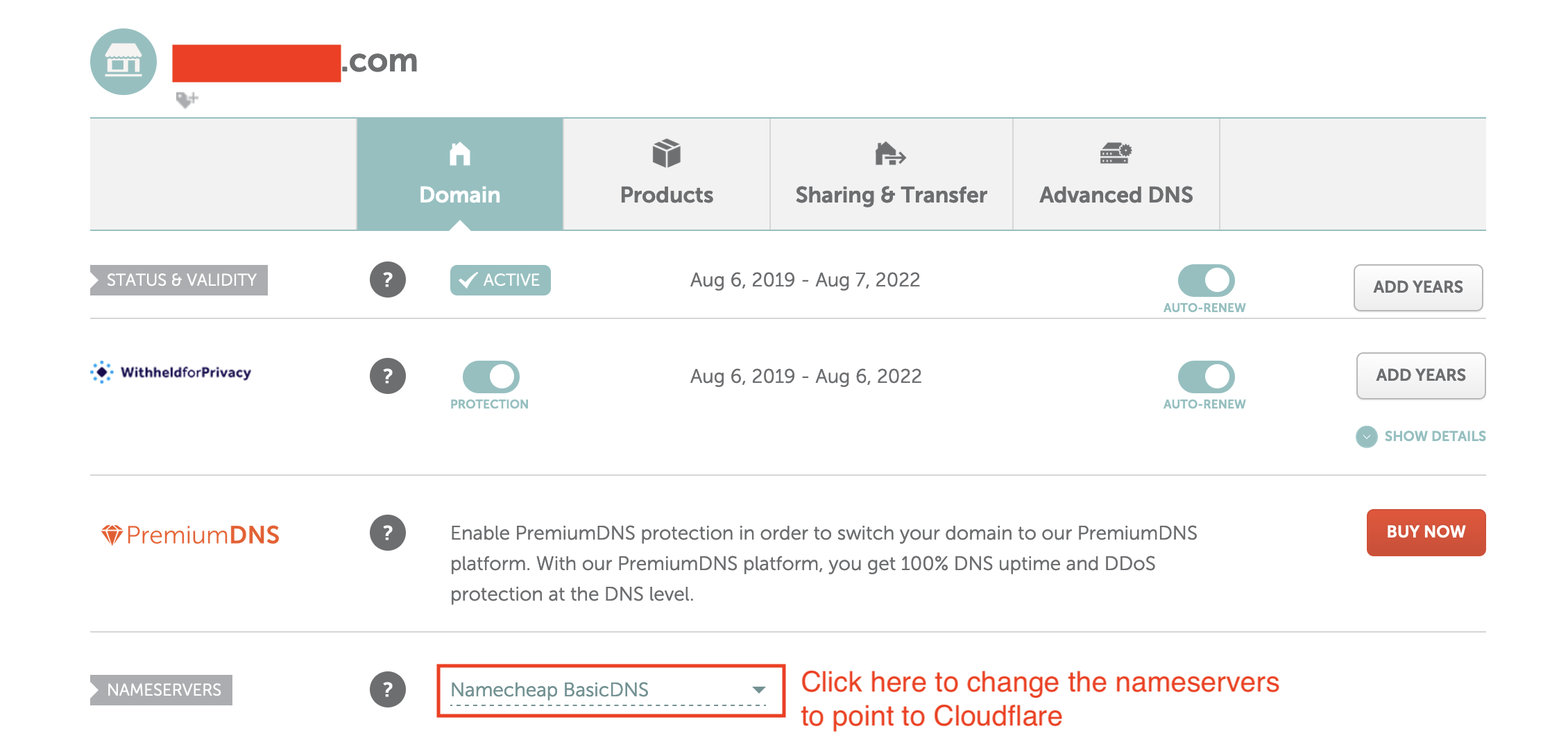The width and height of the screenshot is (1568, 756).
Task: Click Add Years for domain registration
Action: coord(1418,287)
